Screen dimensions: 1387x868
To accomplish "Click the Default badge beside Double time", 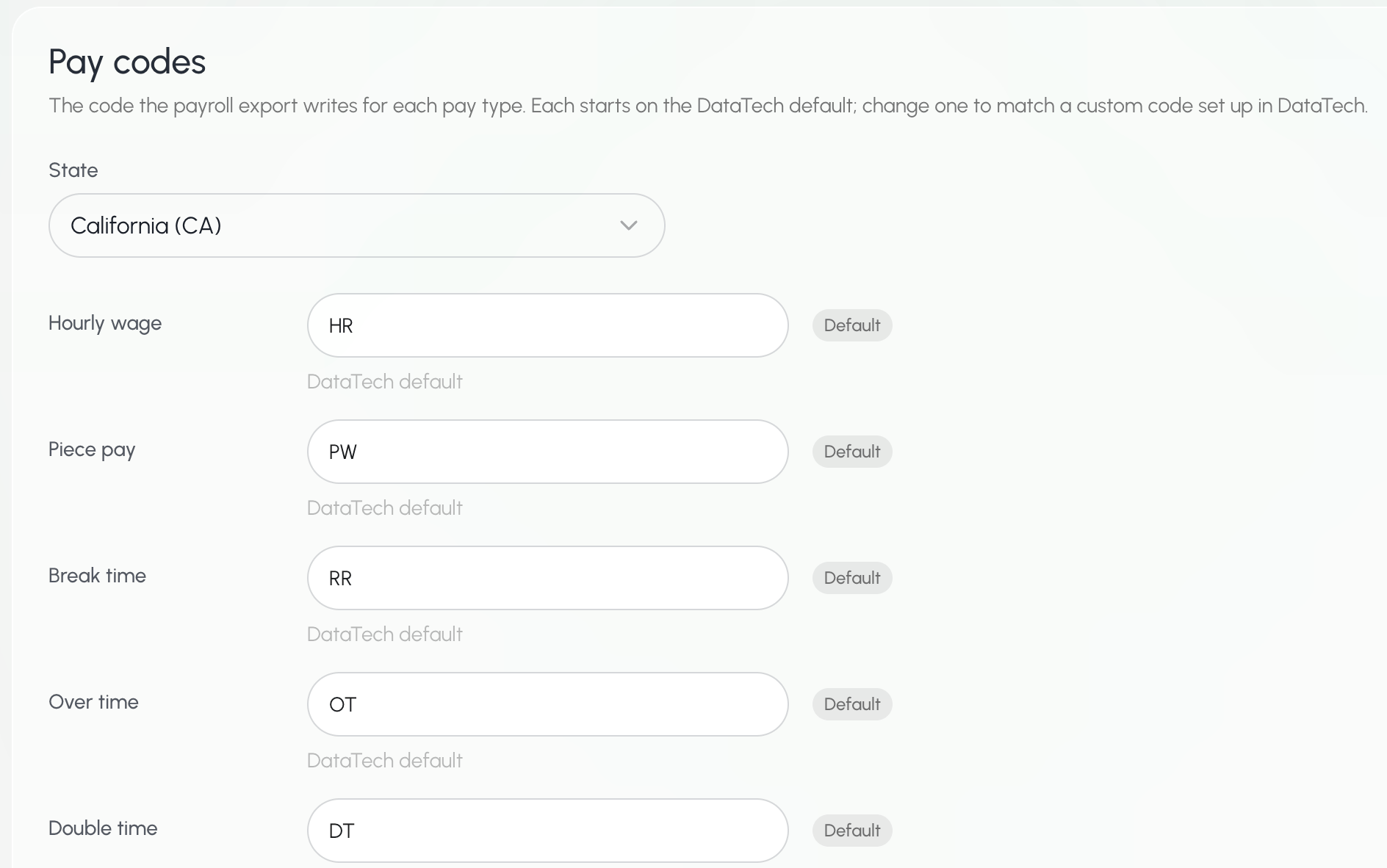I will click(x=852, y=831).
